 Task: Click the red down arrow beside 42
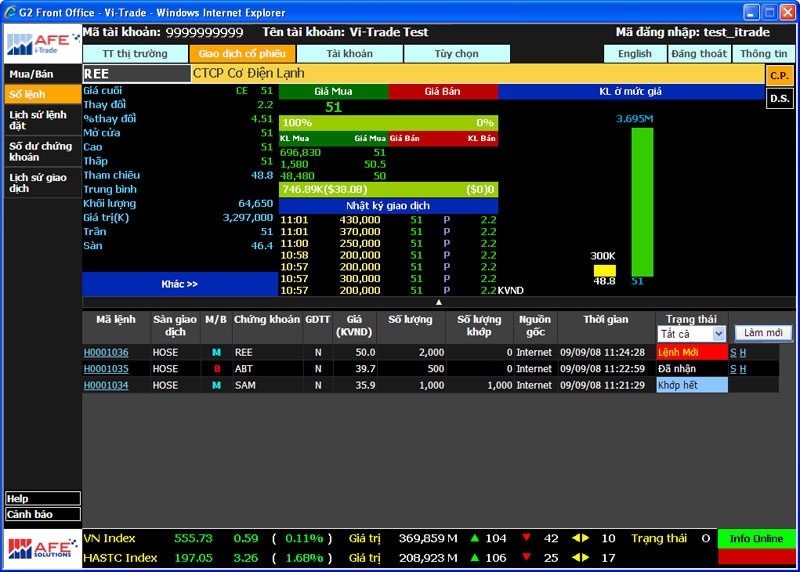526,538
